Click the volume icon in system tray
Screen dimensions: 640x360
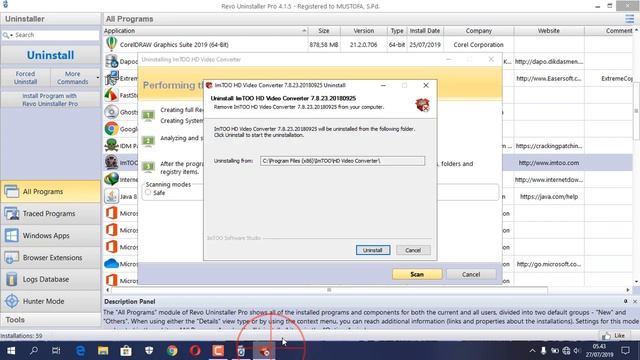(577, 351)
